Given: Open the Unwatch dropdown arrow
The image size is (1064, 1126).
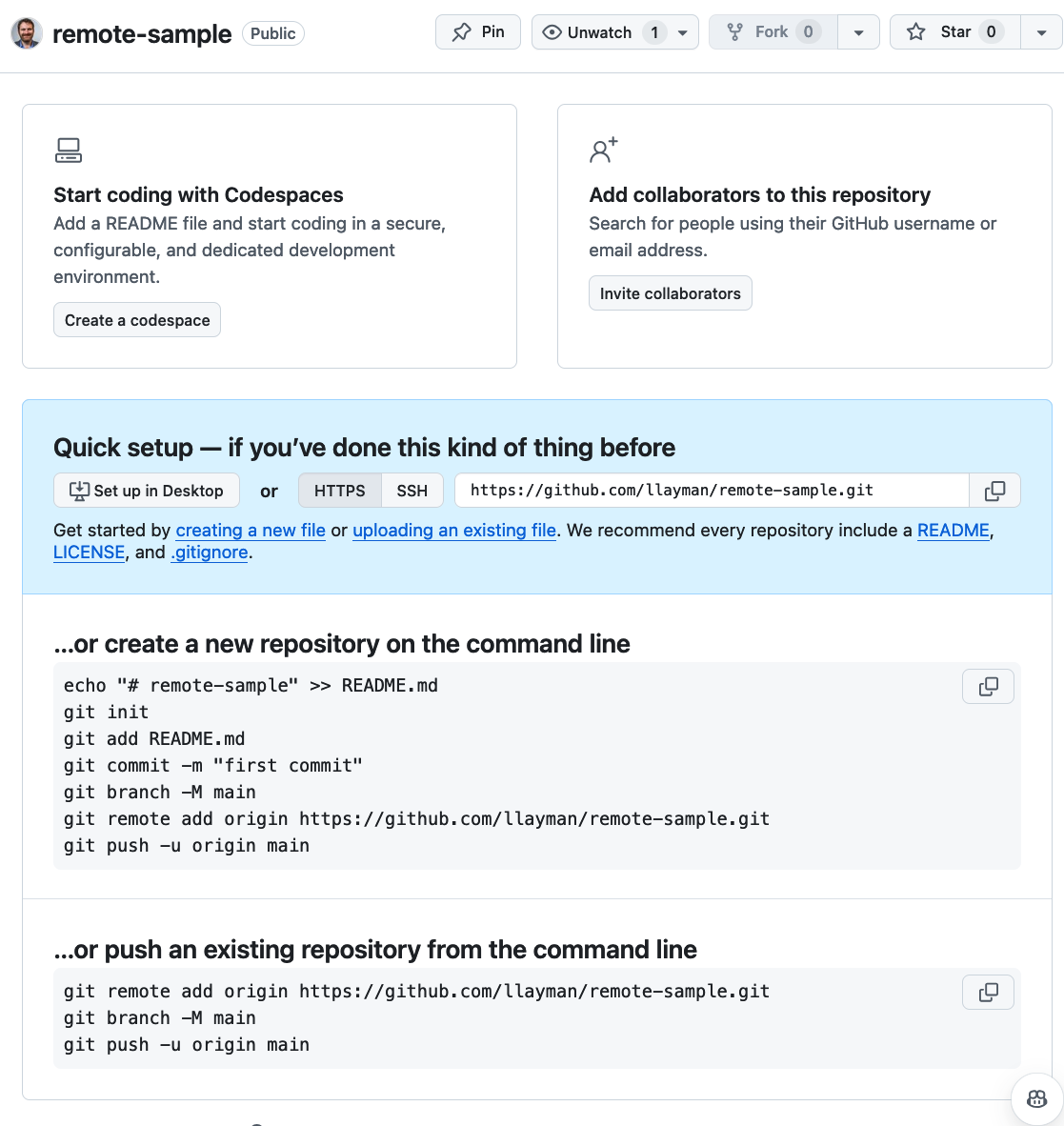Looking at the screenshot, I should [x=682, y=31].
